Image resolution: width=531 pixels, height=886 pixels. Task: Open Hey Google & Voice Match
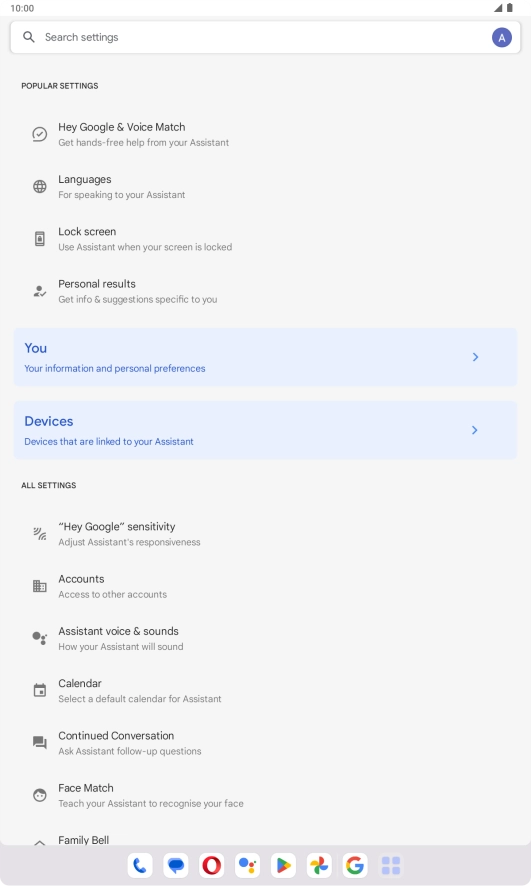pyautogui.click(x=266, y=134)
